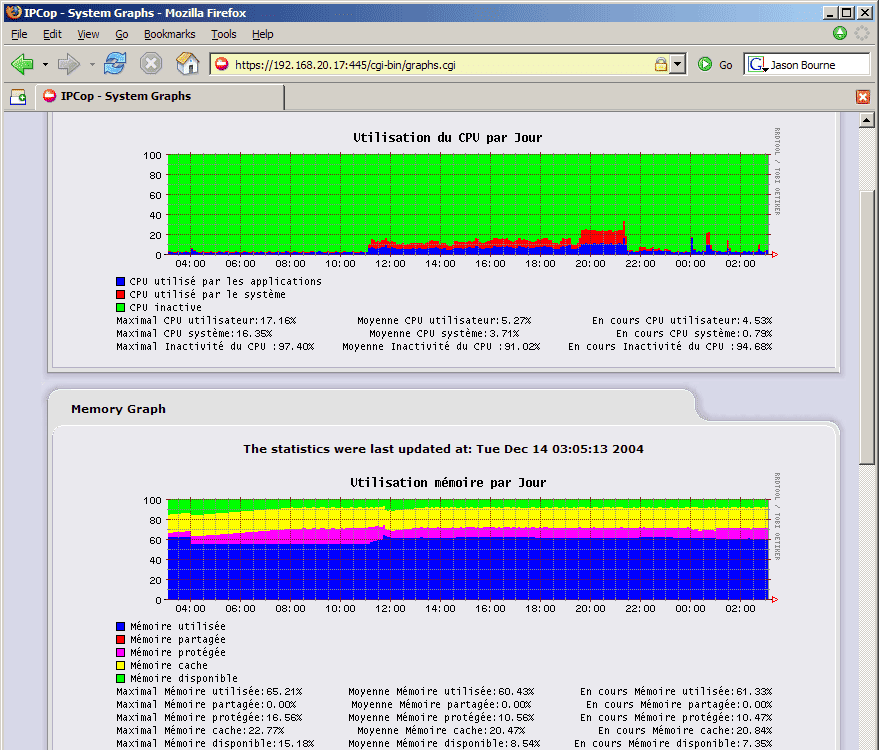879x750 pixels.
Task: Click the green update icon near throbber
Action: 840,33
